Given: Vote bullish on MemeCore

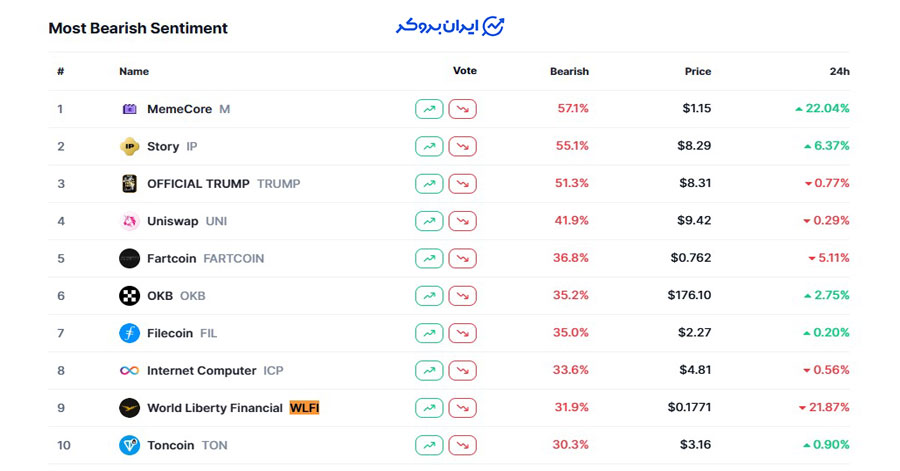Looking at the screenshot, I should 429,109.
